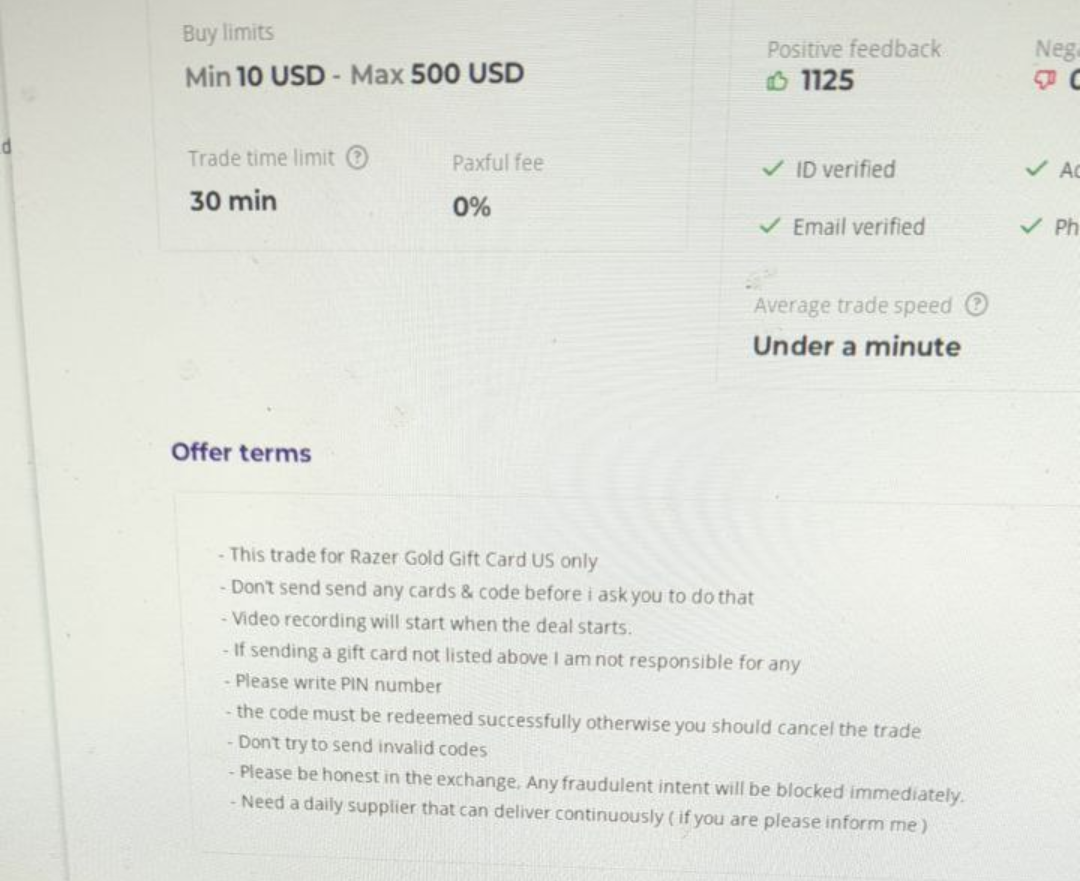Click the Please write PIN number line

(x=338, y=685)
